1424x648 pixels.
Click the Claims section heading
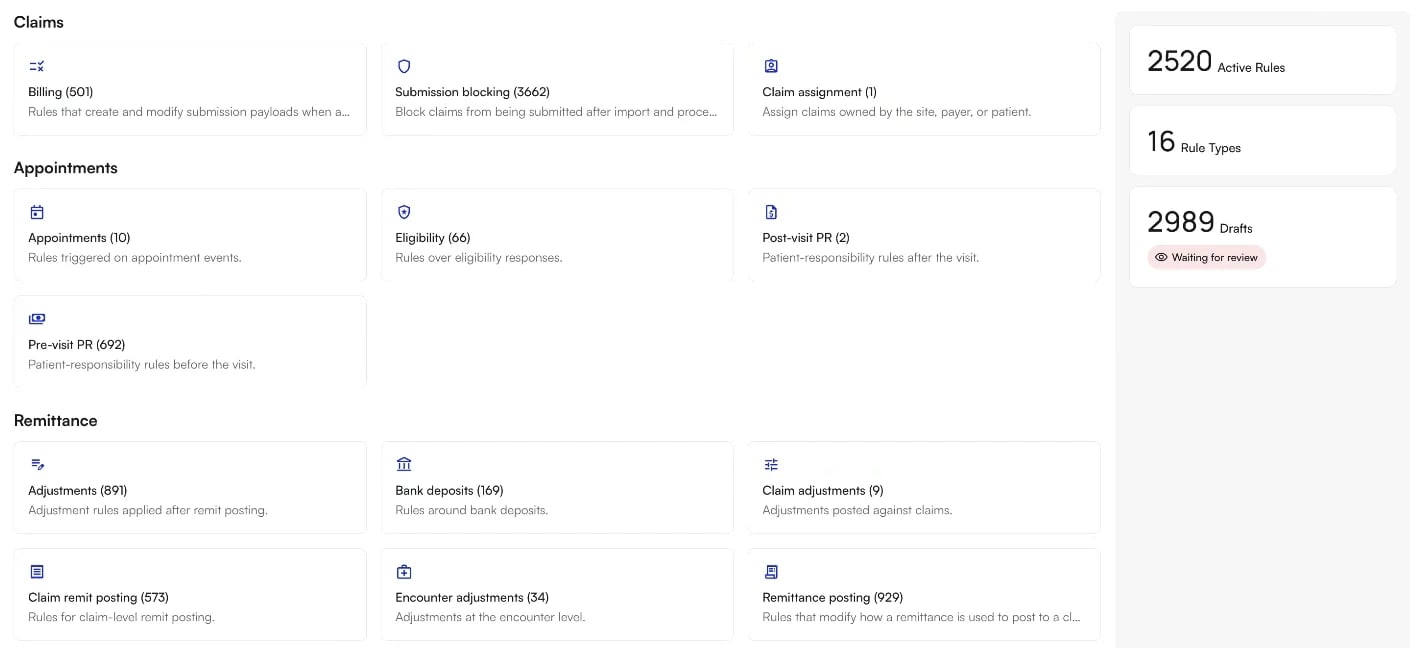click(x=39, y=21)
